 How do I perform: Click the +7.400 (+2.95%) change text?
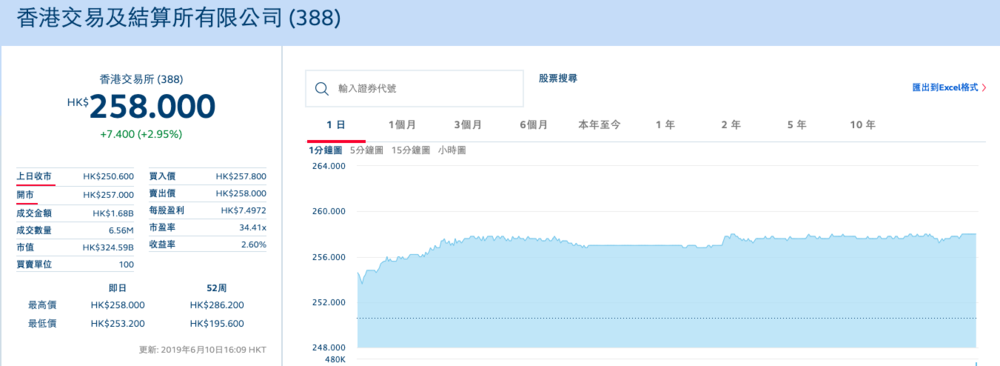141,135
